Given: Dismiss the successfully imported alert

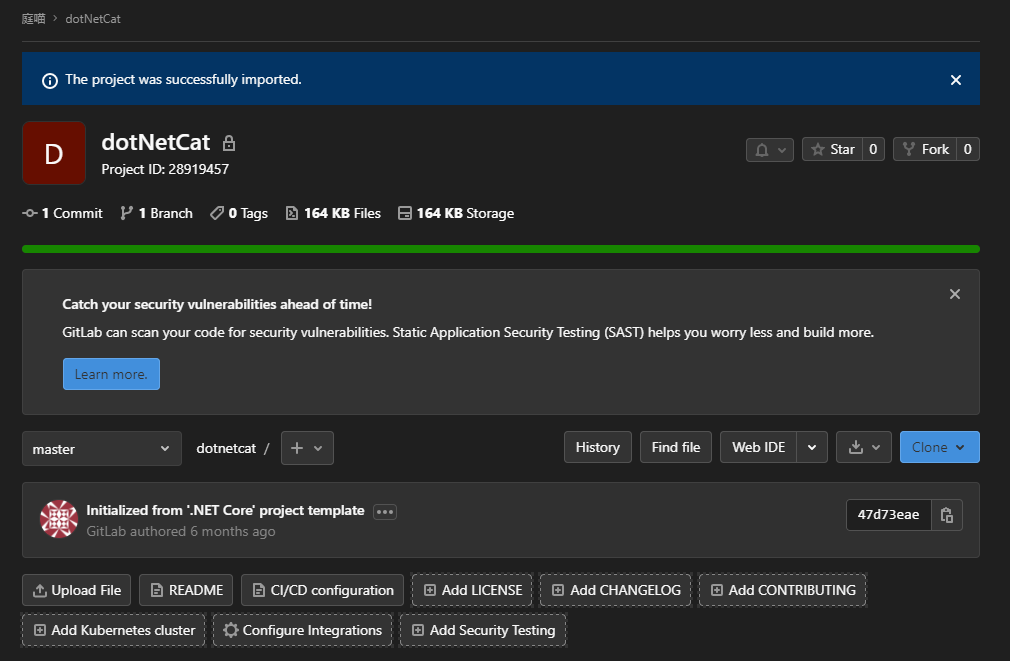Looking at the screenshot, I should (x=955, y=80).
